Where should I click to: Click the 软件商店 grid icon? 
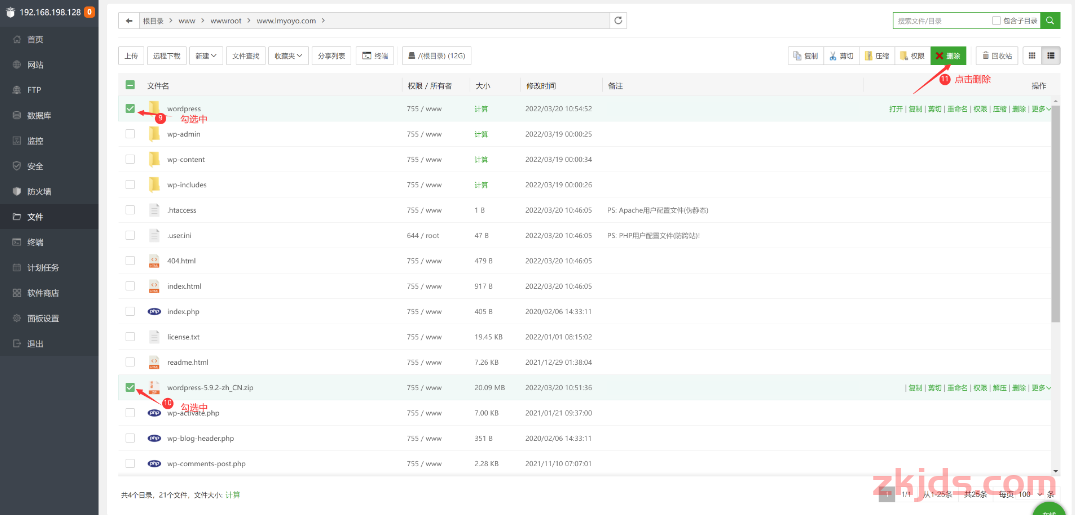[17, 293]
